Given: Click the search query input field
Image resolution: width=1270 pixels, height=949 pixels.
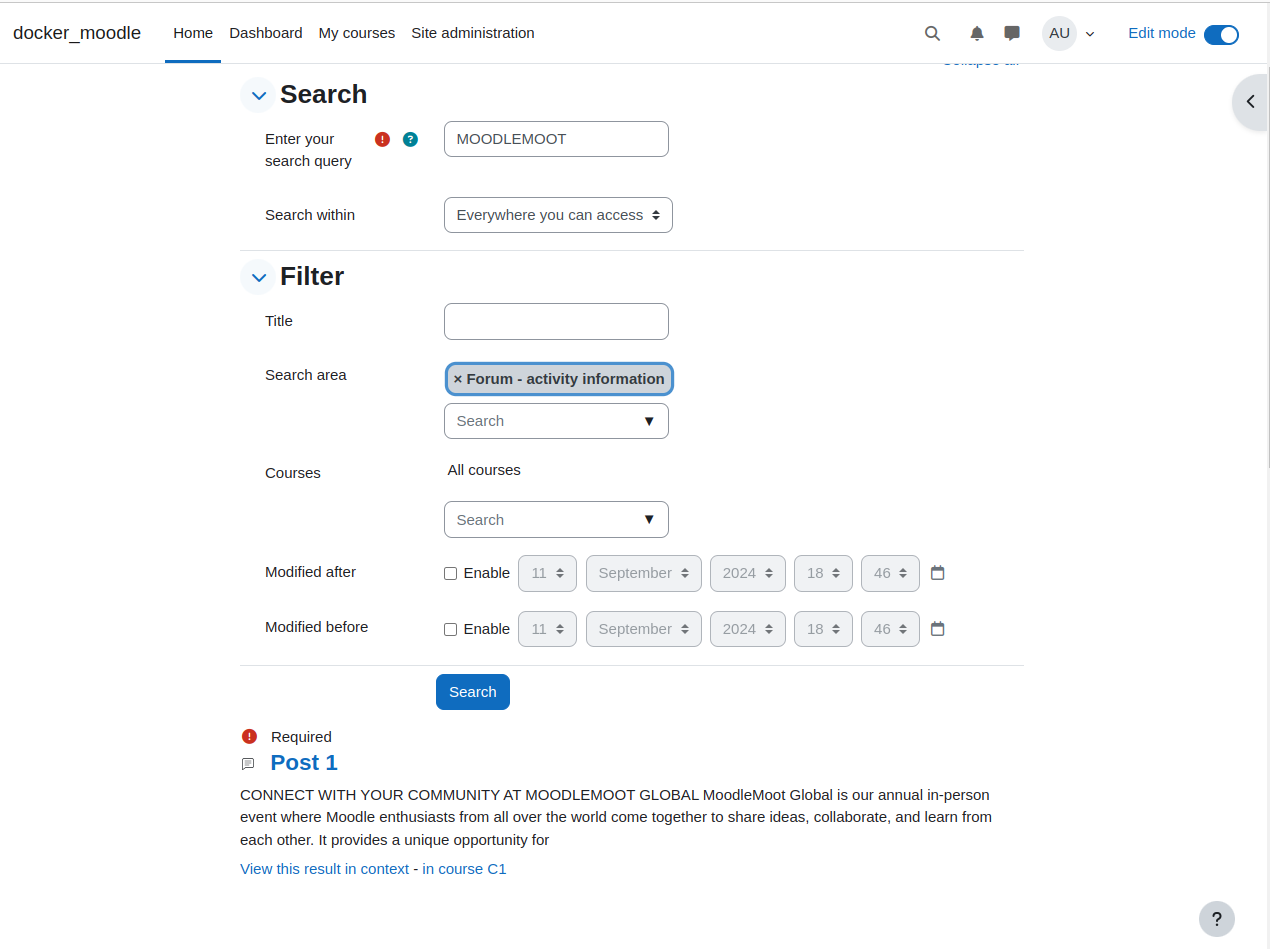Looking at the screenshot, I should pyautogui.click(x=556, y=139).
